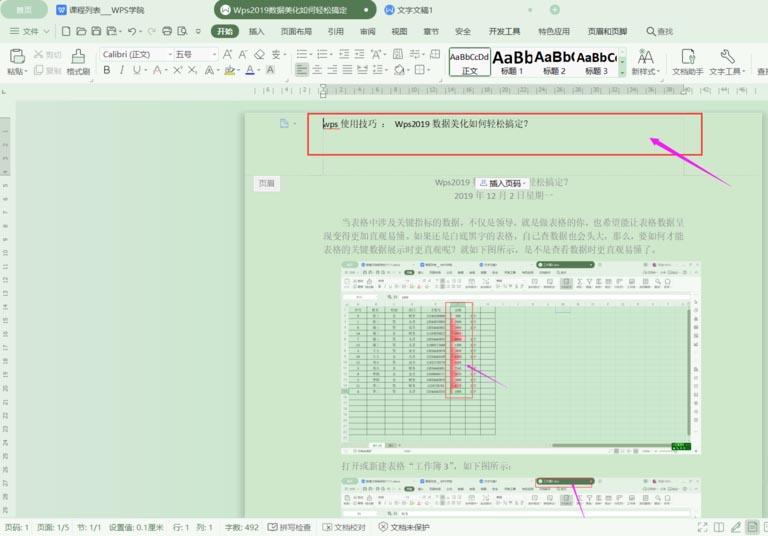Toggle bold formatting

coord(106,71)
